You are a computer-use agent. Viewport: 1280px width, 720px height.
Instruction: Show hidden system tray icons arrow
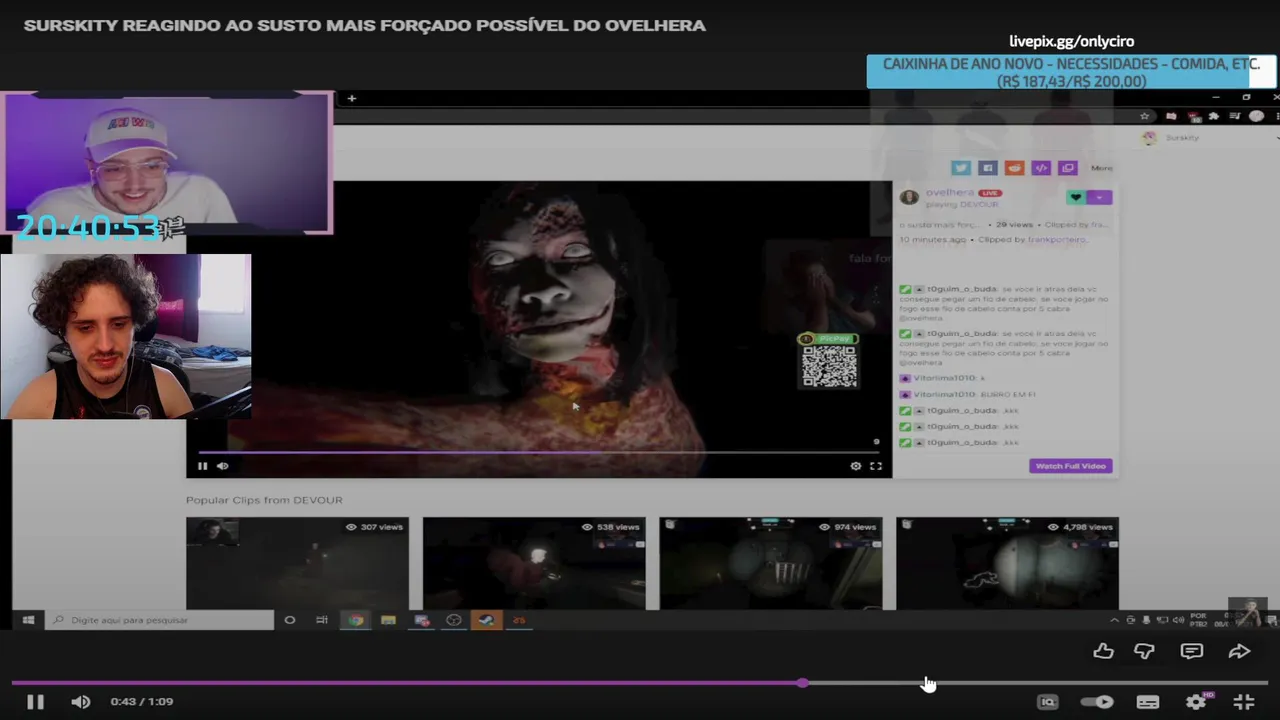point(1115,620)
